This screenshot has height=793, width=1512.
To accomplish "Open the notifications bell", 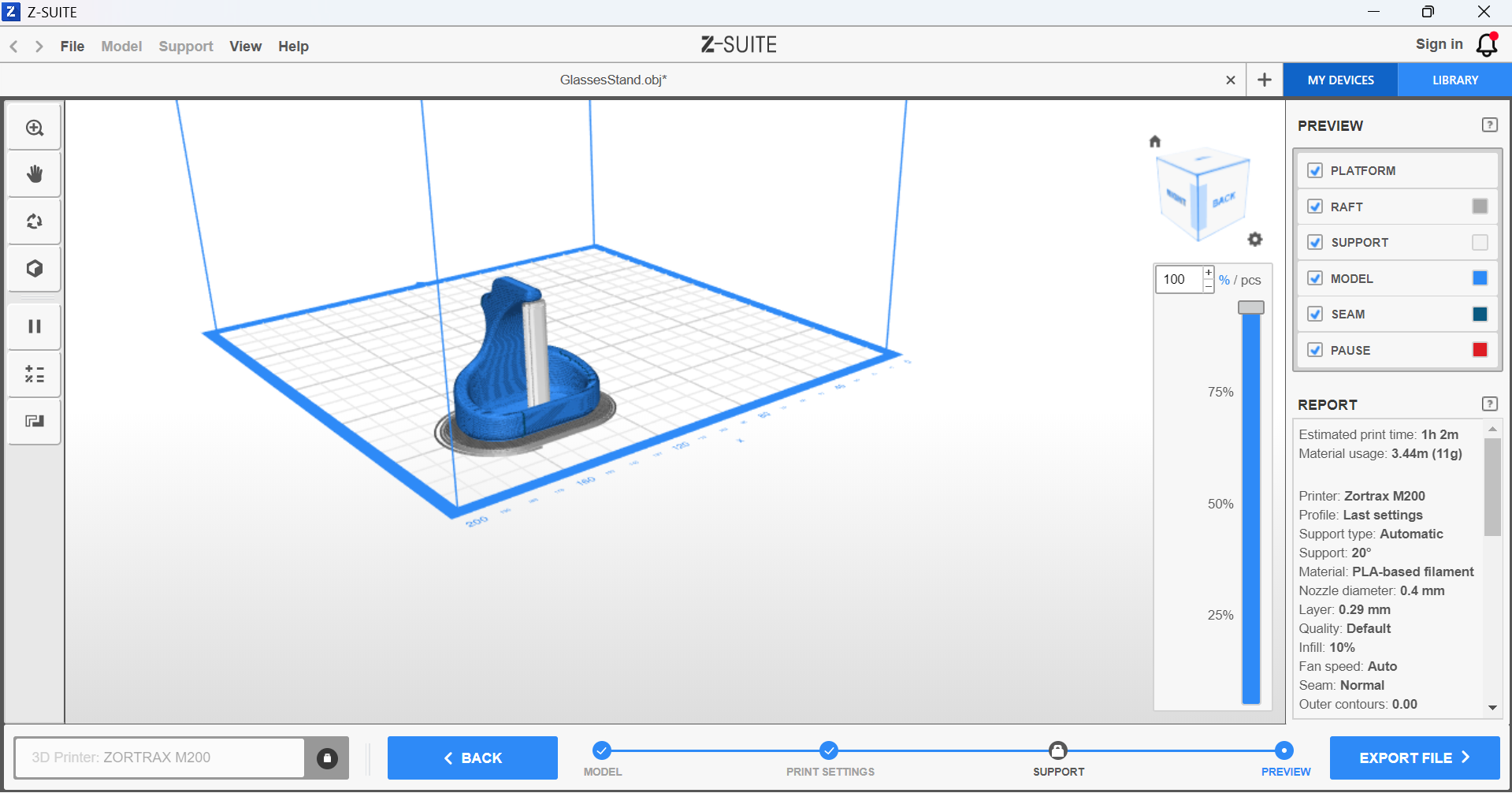I will click(1487, 45).
